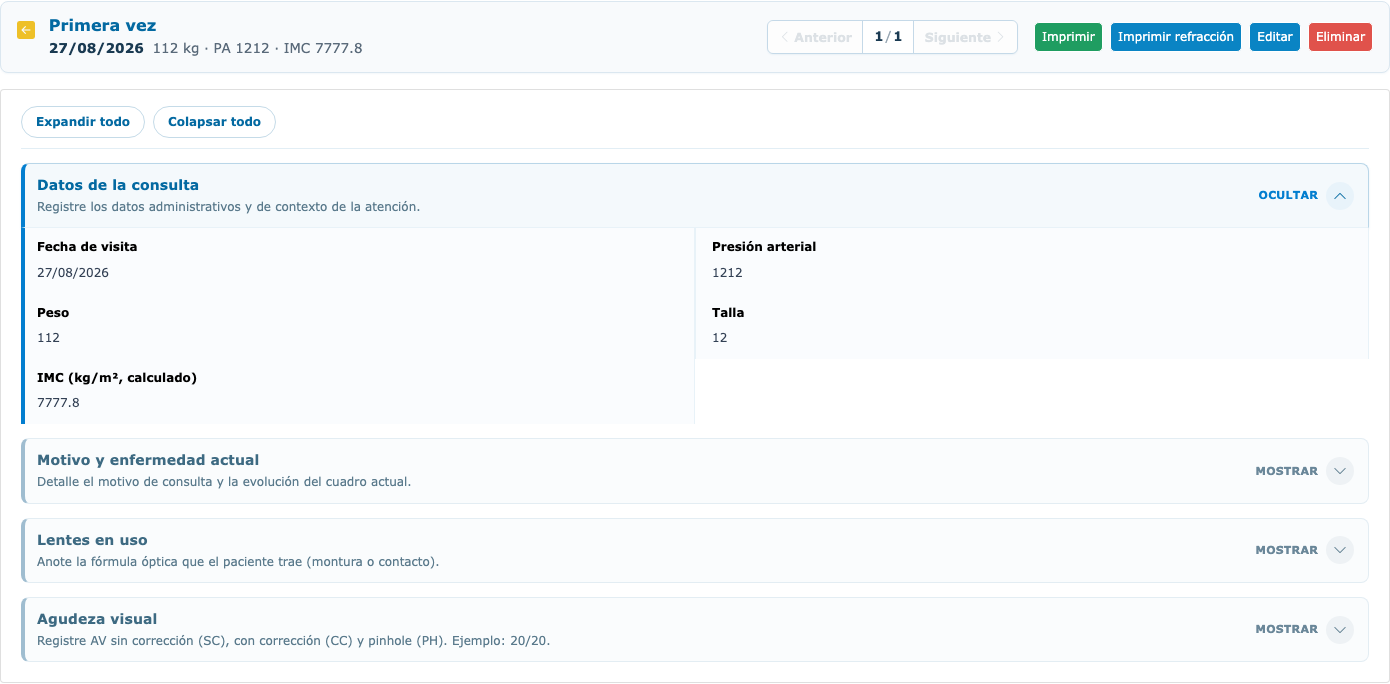Click the Fecha de visita label
The image size is (1390, 684).
[87, 246]
